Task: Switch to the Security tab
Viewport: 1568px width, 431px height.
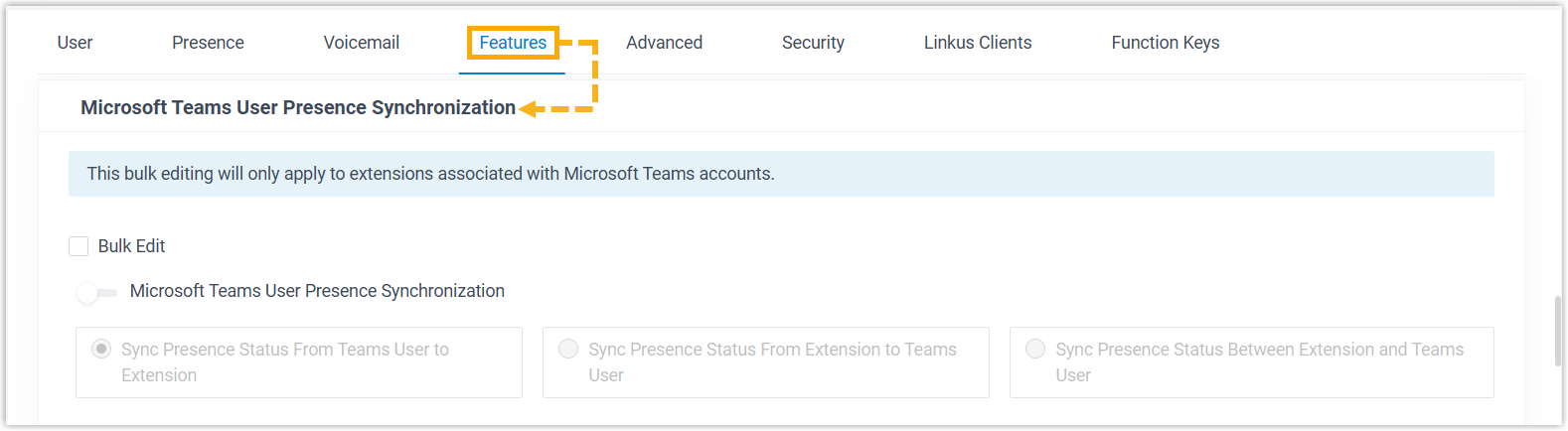Action: pos(813,43)
